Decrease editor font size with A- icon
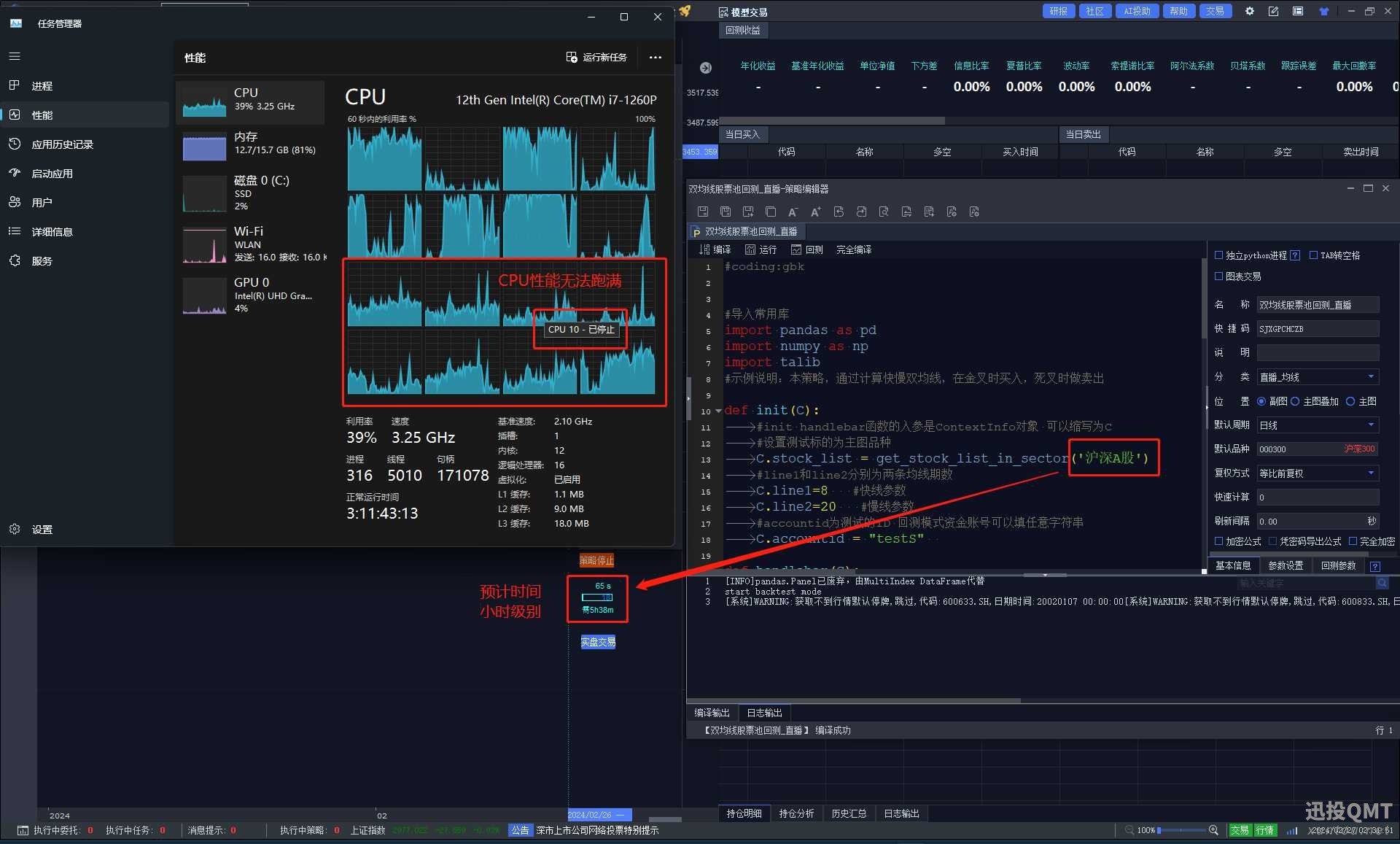 [793, 212]
